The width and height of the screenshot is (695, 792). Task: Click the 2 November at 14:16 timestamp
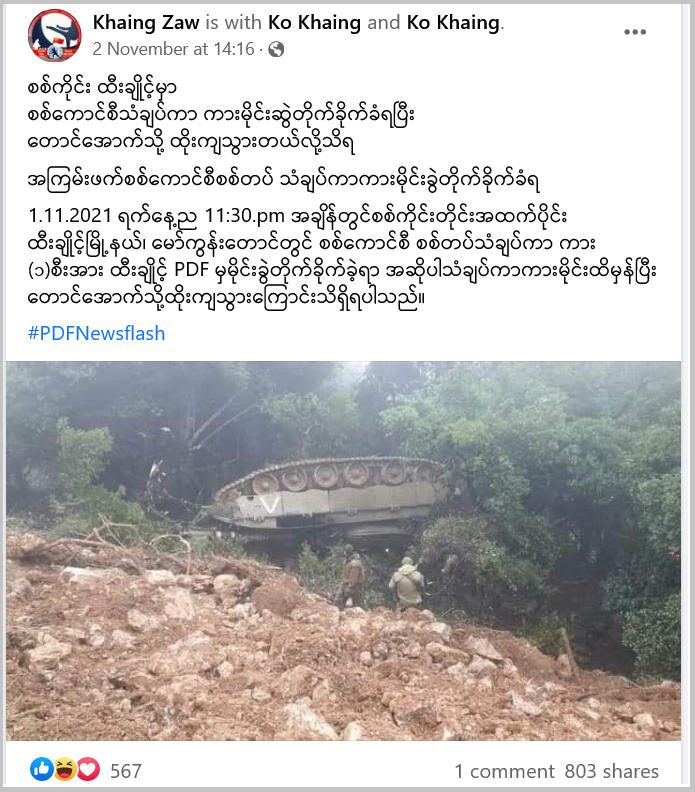(x=173, y=49)
